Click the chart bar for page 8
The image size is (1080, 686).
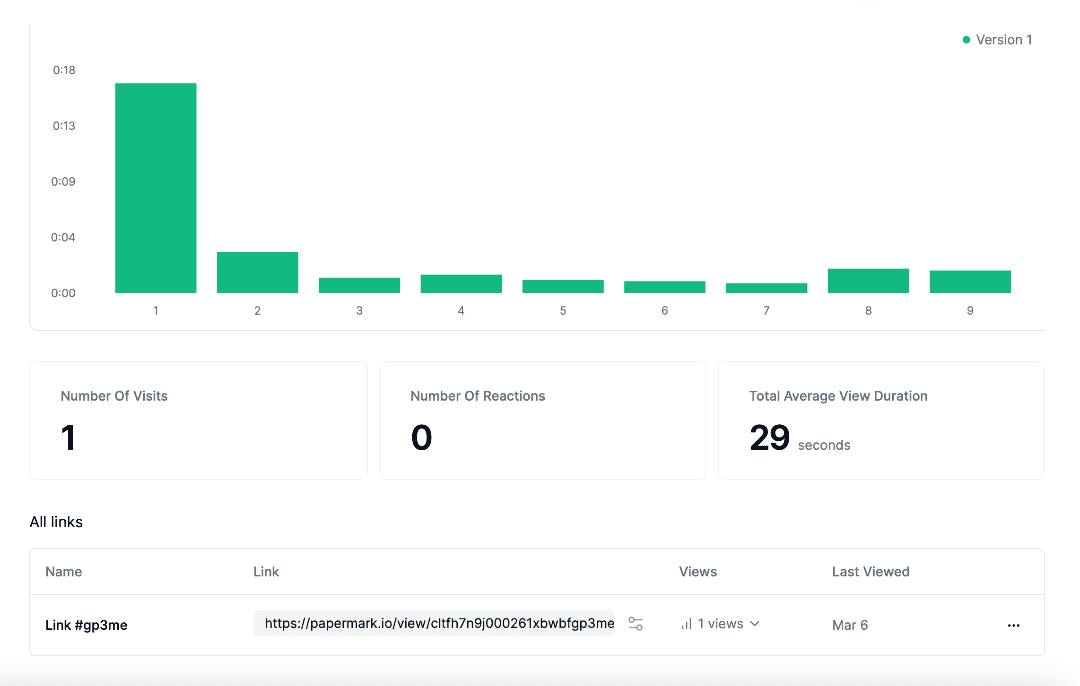[x=868, y=281]
